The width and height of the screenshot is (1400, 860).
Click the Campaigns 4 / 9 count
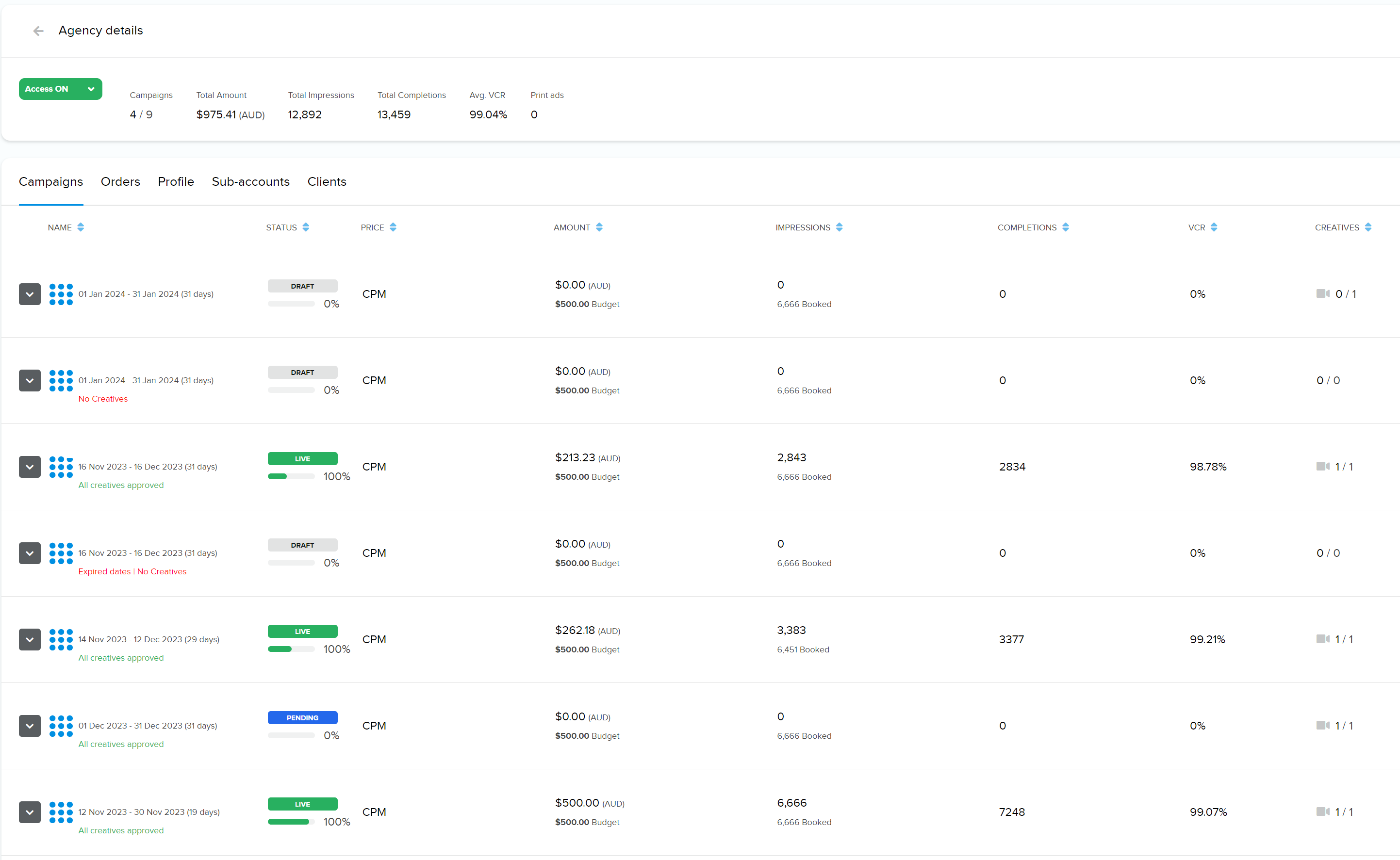(x=141, y=115)
